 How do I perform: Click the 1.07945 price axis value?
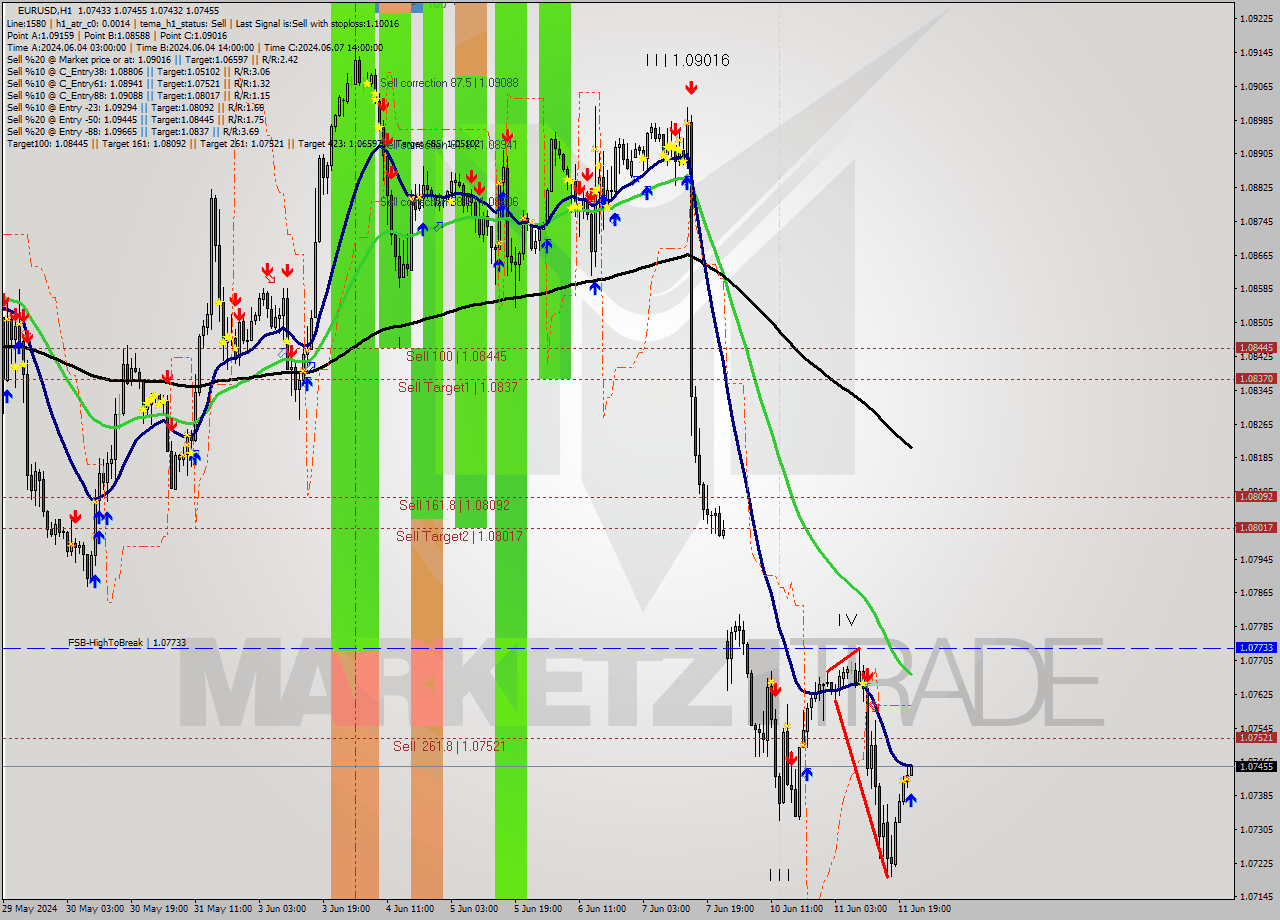[1256, 559]
